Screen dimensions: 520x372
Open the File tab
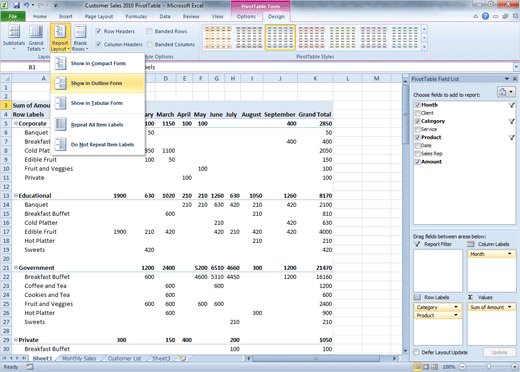pyautogui.click(x=13, y=16)
